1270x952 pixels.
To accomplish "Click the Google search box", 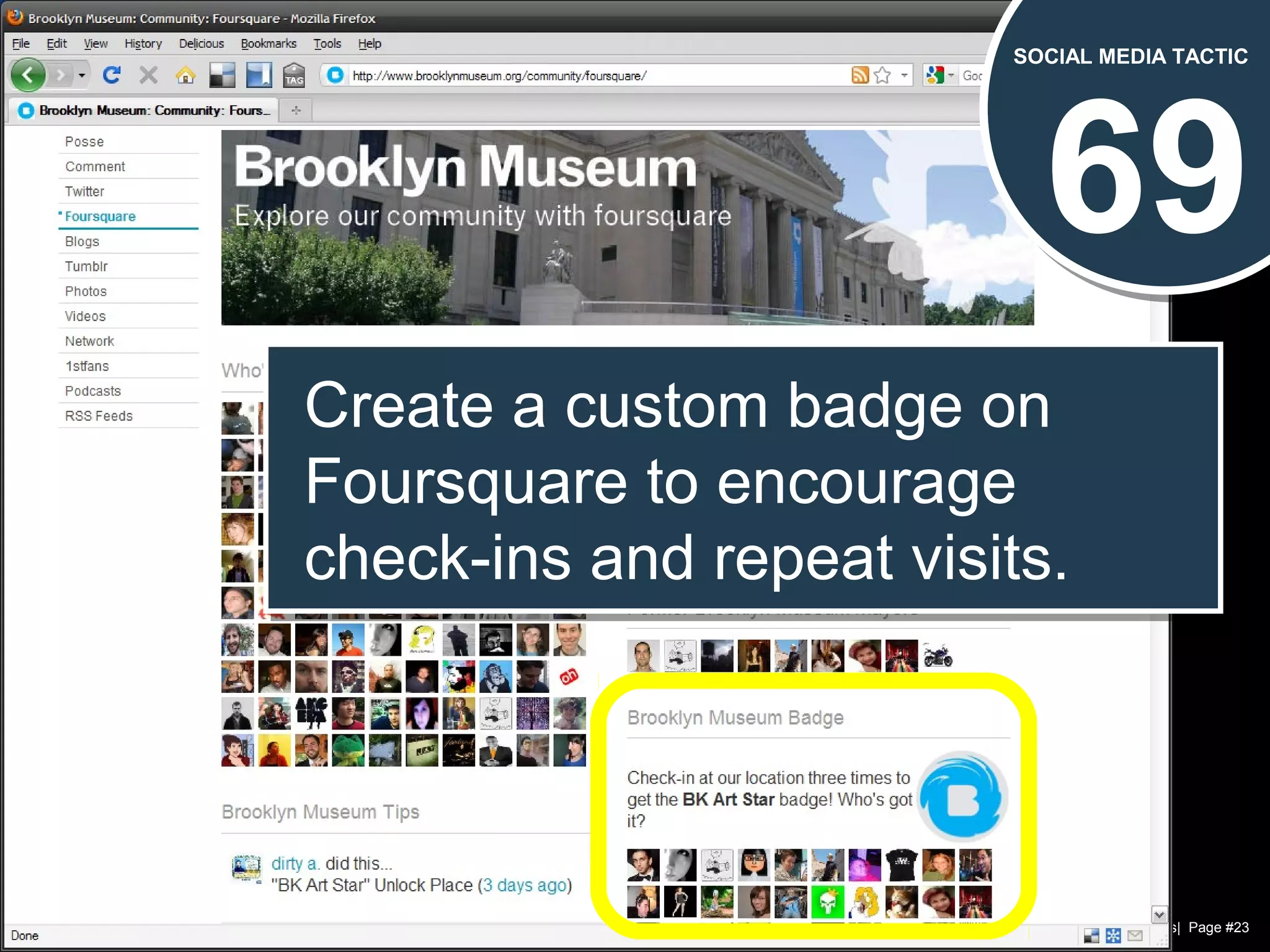I will (972, 76).
